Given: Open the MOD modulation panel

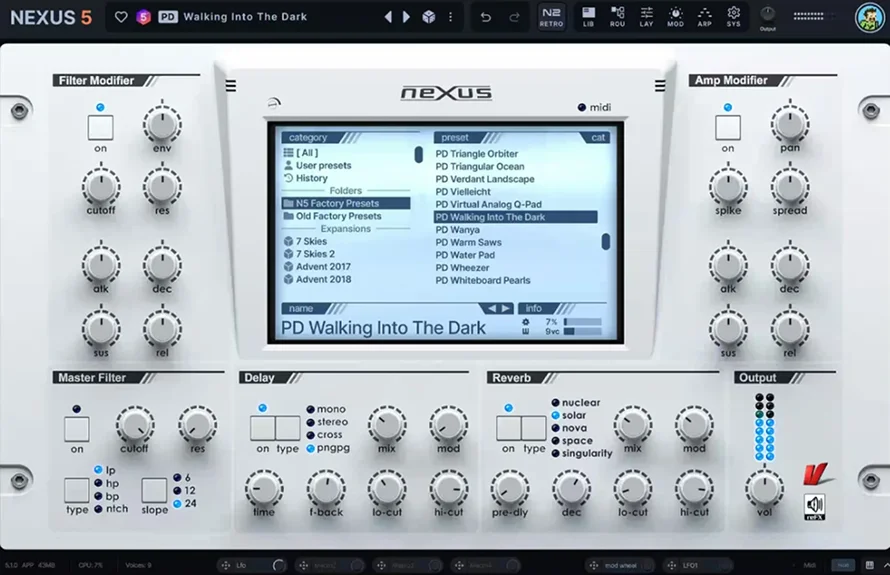Looking at the screenshot, I should click(x=675, y=16).
